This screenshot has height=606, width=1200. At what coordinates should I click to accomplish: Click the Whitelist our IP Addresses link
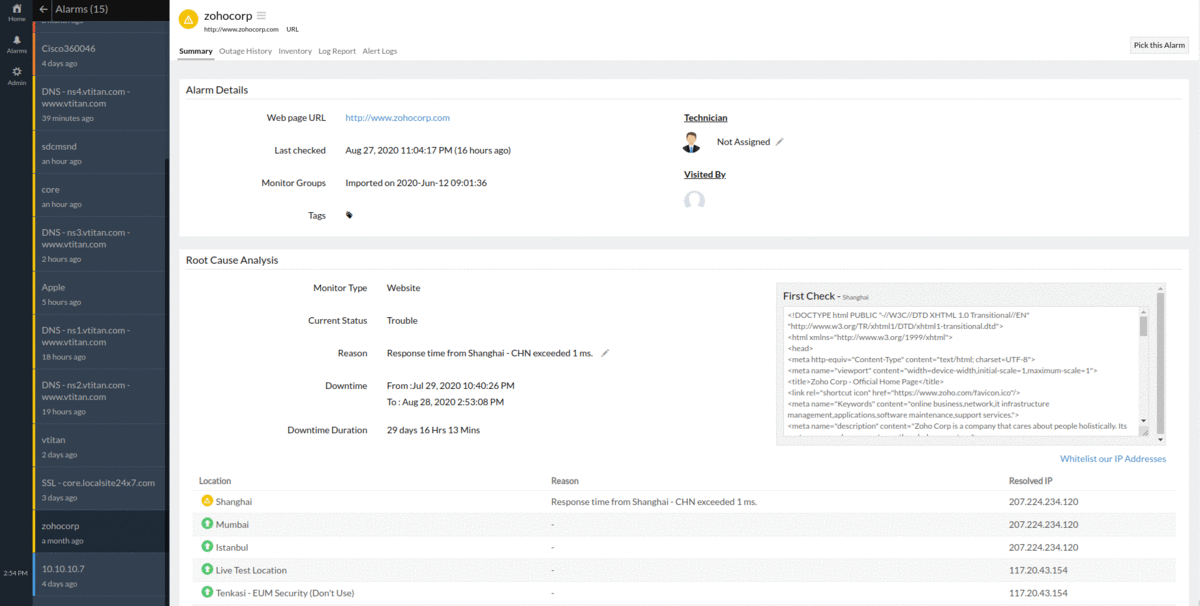(x=1112, y=459)
